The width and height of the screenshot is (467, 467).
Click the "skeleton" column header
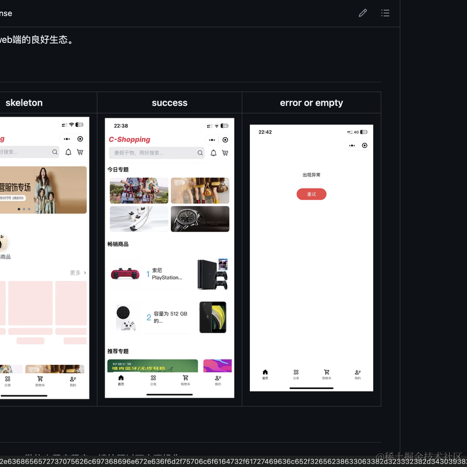[24, 103]
